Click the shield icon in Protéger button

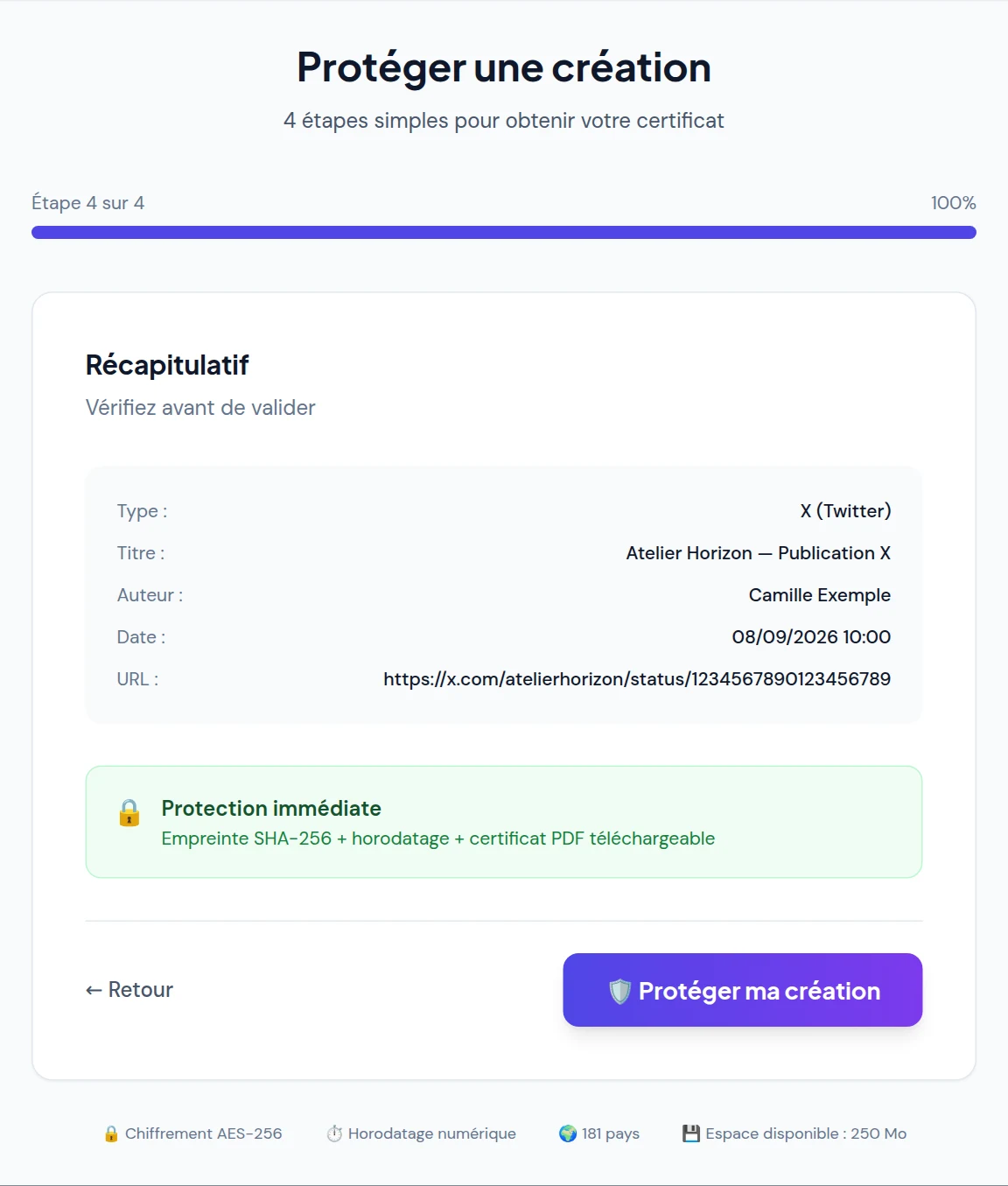(x=620, y=991)
